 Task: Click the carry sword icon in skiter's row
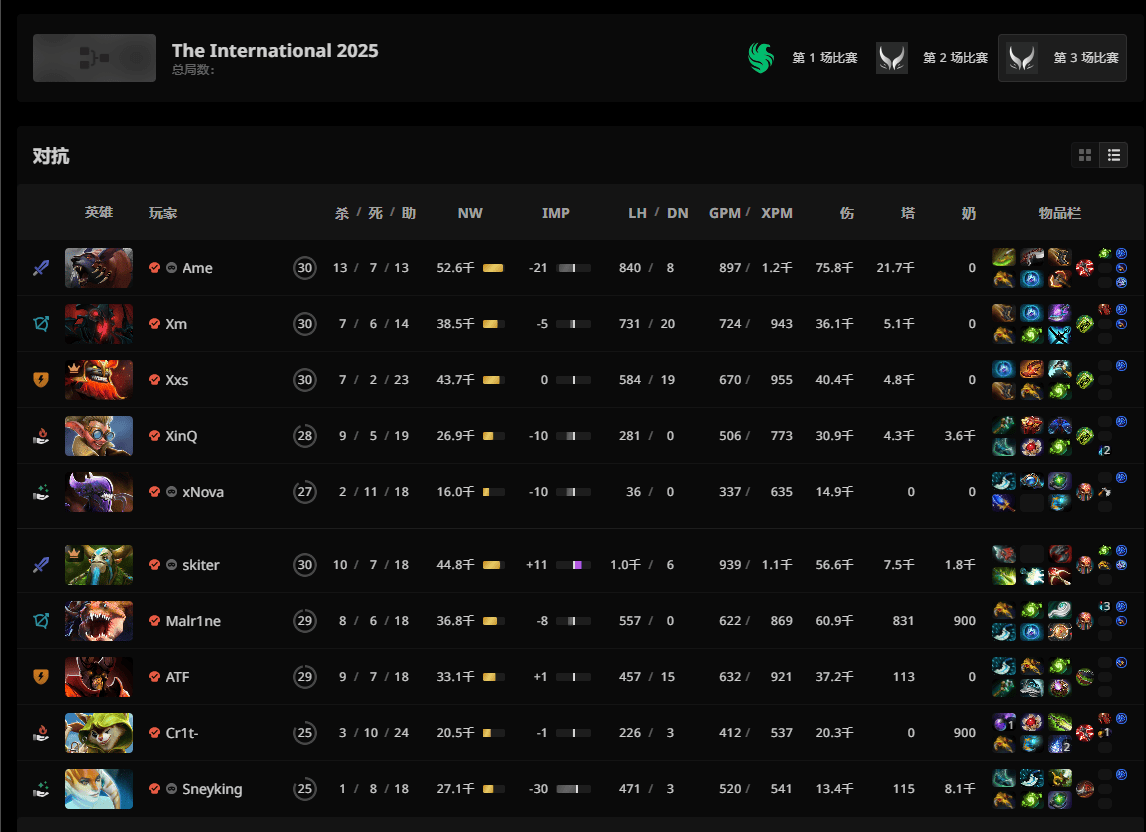[41, 565]
